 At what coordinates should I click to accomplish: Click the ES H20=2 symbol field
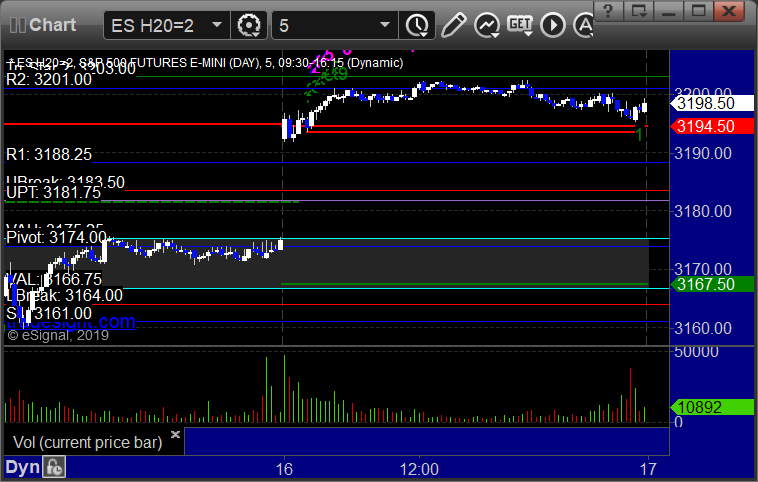click(158, 26)
